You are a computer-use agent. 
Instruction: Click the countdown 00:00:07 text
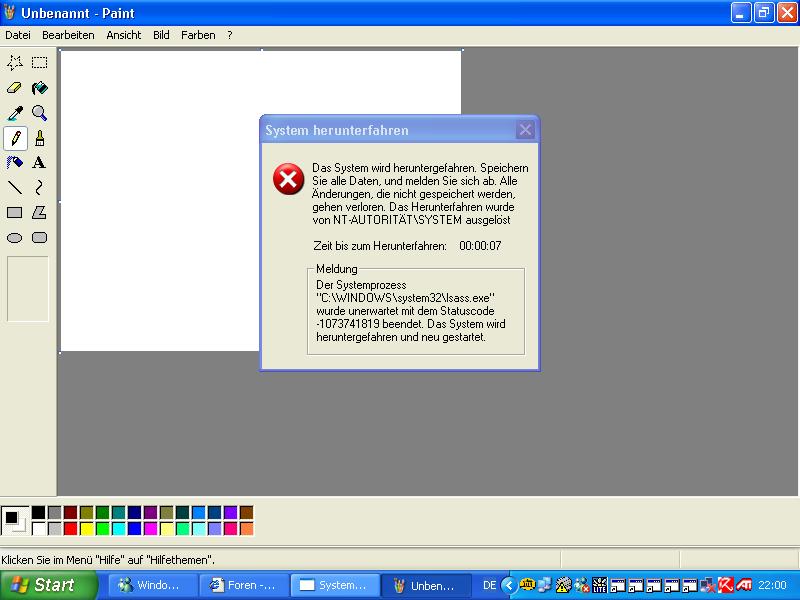480,246
